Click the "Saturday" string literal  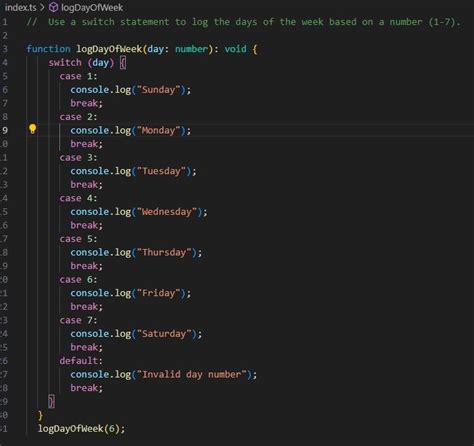pyautogui.click(x=164, y=334)
